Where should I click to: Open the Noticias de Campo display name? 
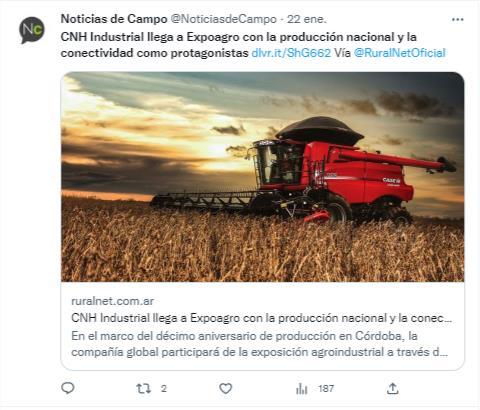tap(114, 19)
